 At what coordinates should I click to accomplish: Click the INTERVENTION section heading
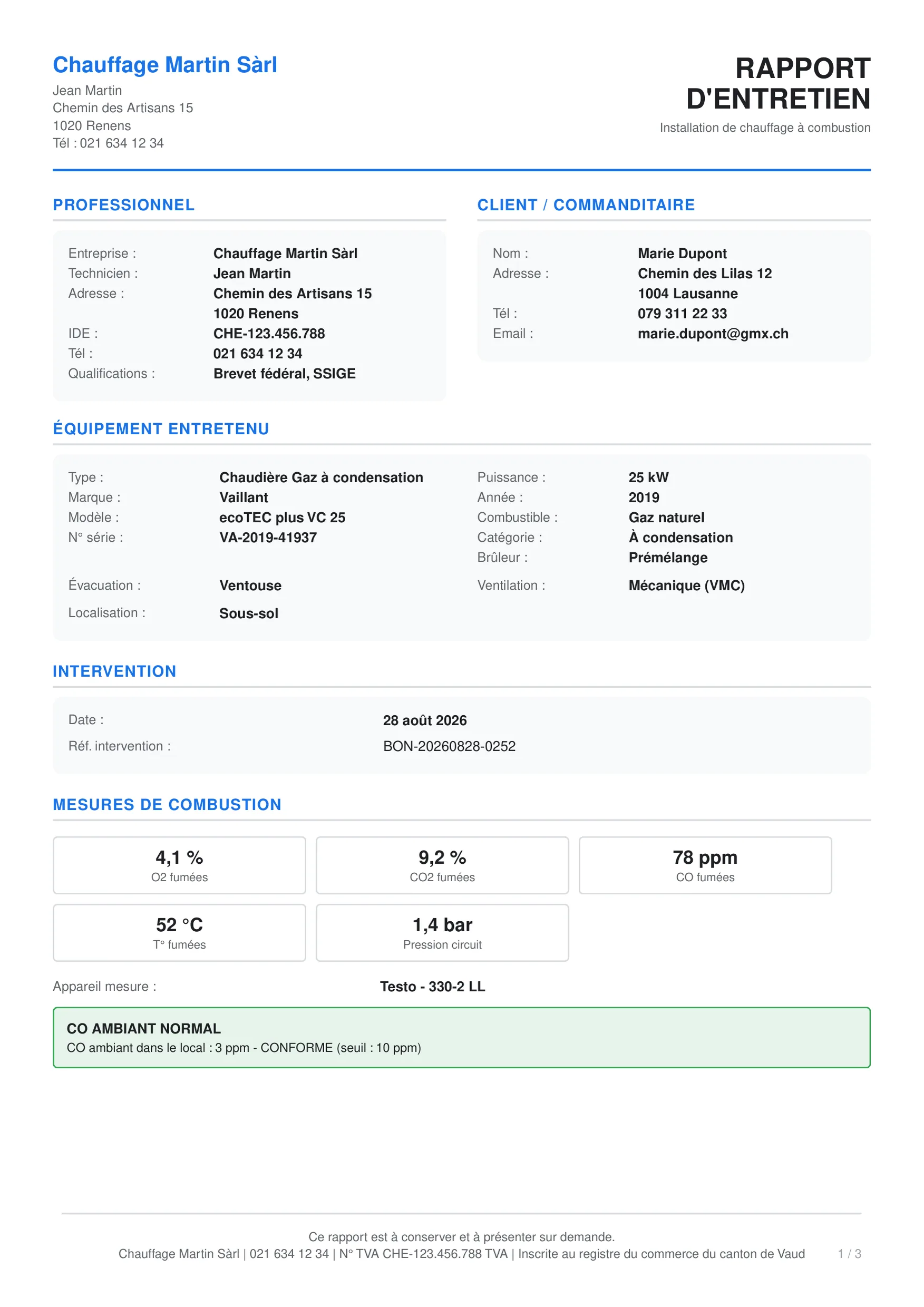coord(114,672)
